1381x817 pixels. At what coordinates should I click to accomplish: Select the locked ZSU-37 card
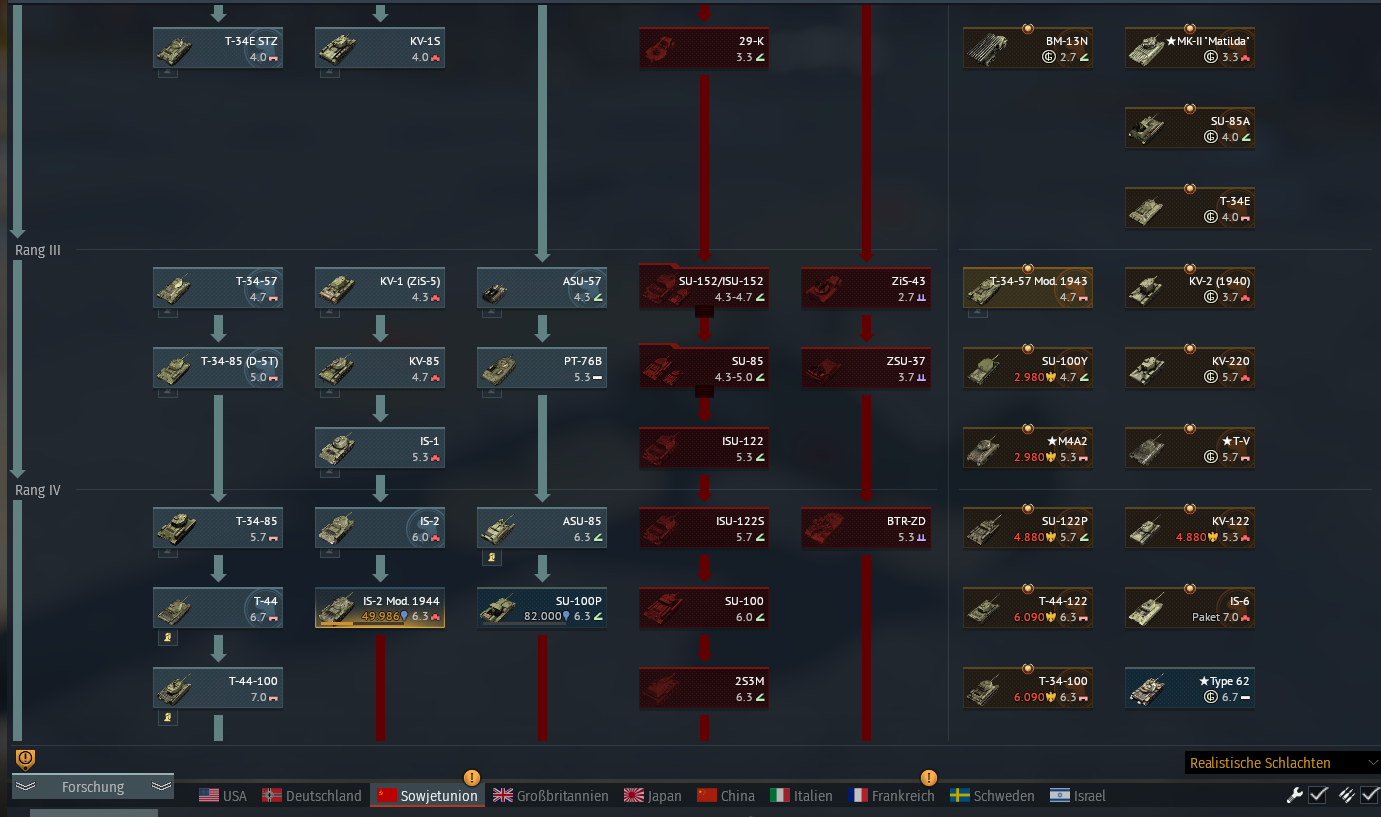coord(866,368)
